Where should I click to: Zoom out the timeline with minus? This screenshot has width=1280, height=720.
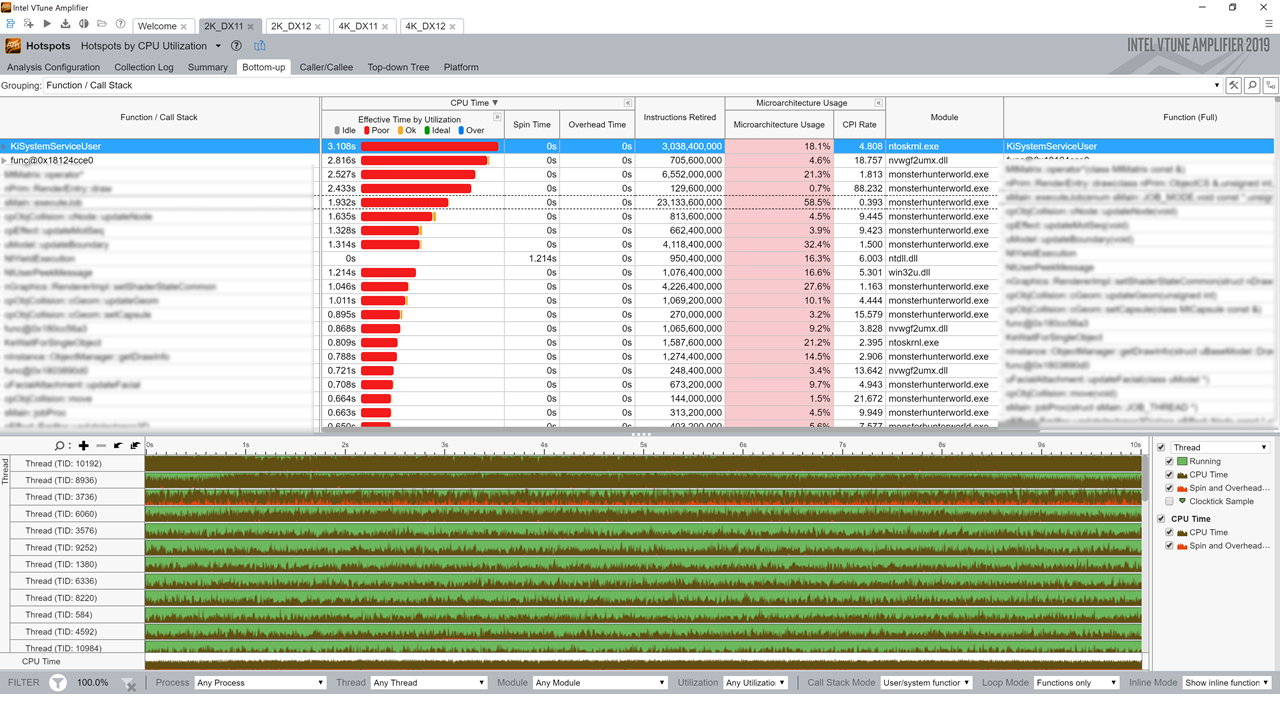[100, 446]
